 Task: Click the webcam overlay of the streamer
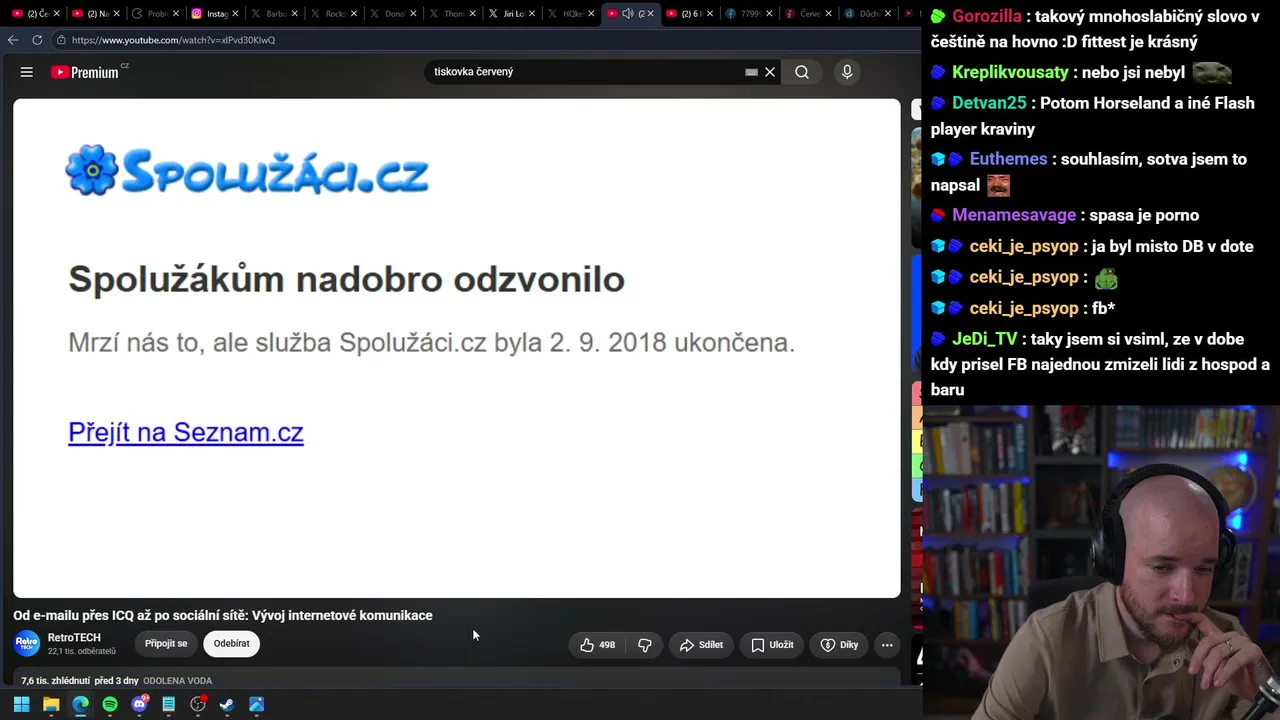(1101, 561)
